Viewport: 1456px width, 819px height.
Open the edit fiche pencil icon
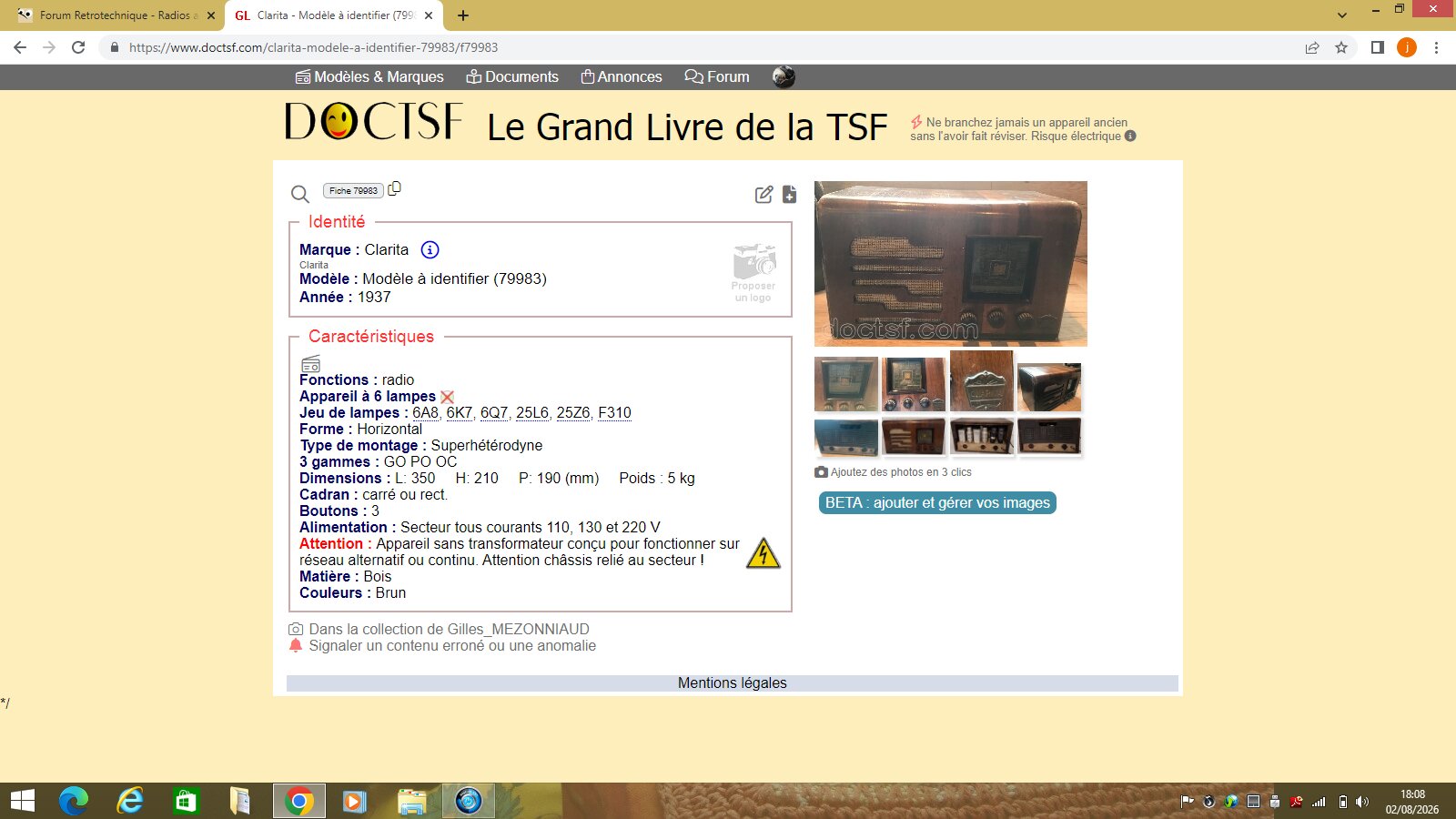click(763, 194)
